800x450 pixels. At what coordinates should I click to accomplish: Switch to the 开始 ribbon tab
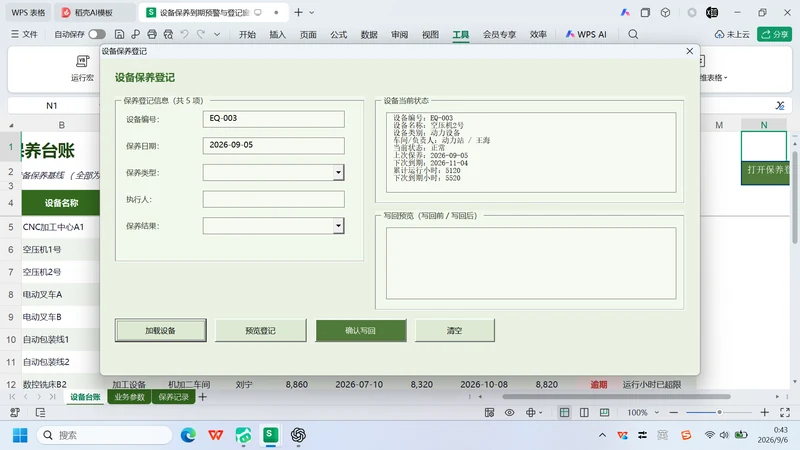tap(247, 34)
